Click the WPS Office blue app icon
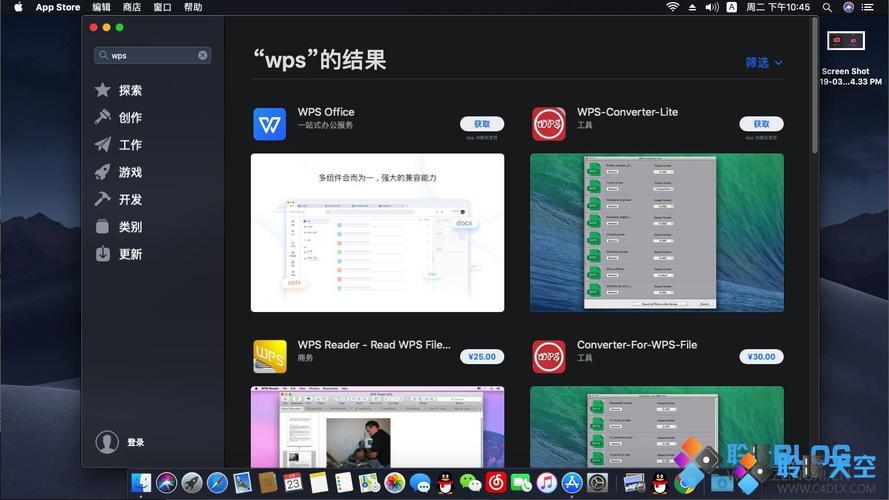The height and width of the screenshot is (500, 889). pos(269,124)
